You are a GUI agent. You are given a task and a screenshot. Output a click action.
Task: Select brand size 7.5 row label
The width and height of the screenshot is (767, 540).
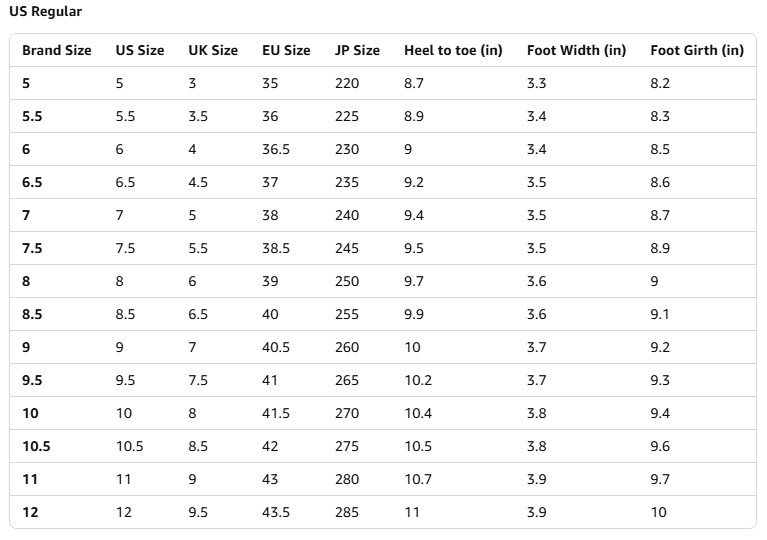point(32,248)
